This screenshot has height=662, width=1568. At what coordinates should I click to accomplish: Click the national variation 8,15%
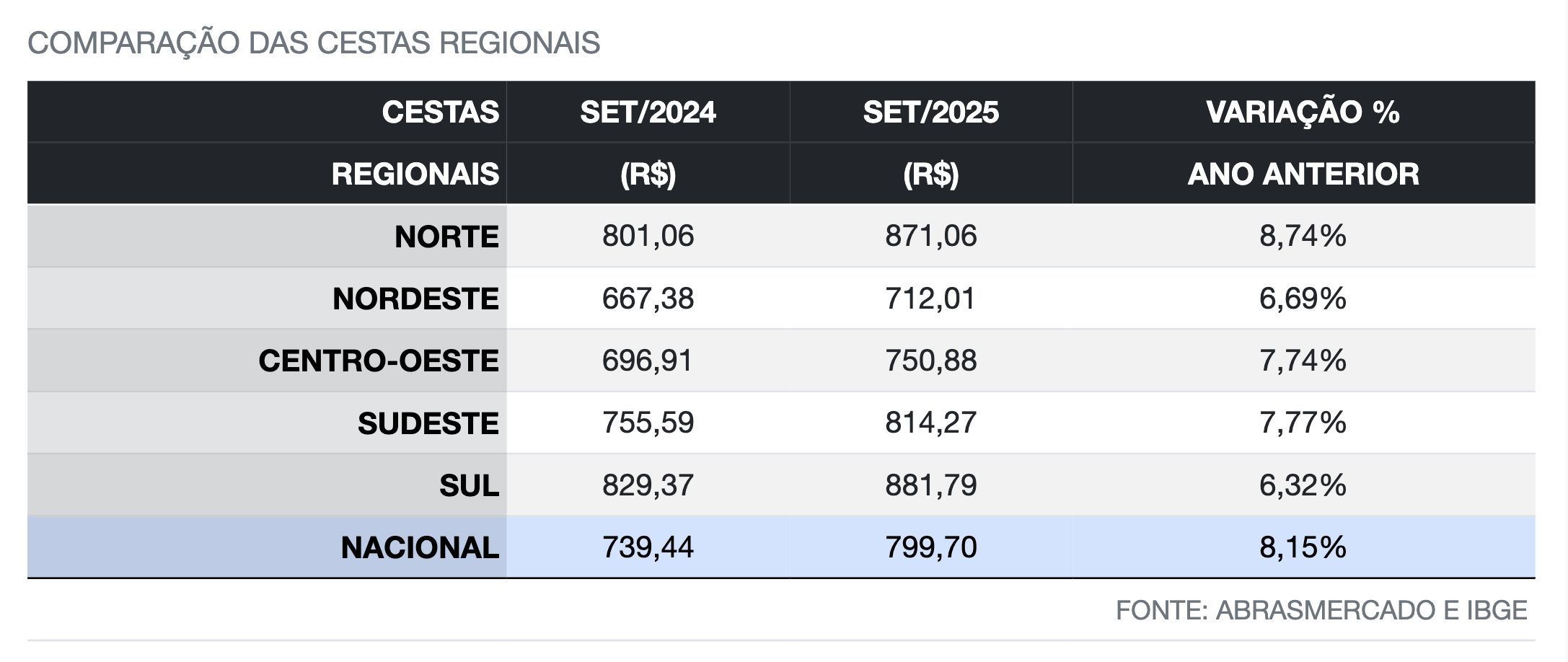[1303, 547]
